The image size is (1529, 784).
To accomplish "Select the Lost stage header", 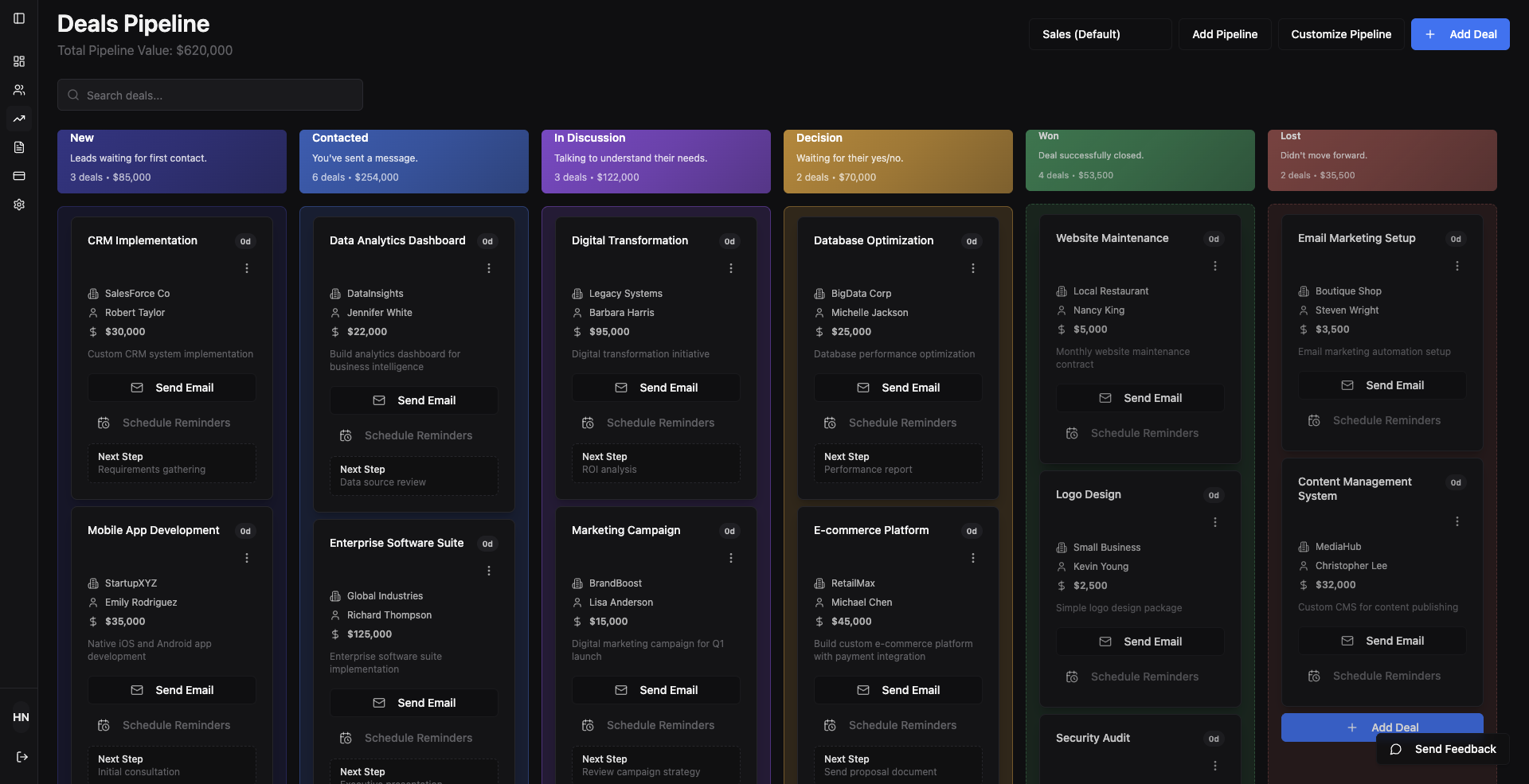I will pos(1382,160).
